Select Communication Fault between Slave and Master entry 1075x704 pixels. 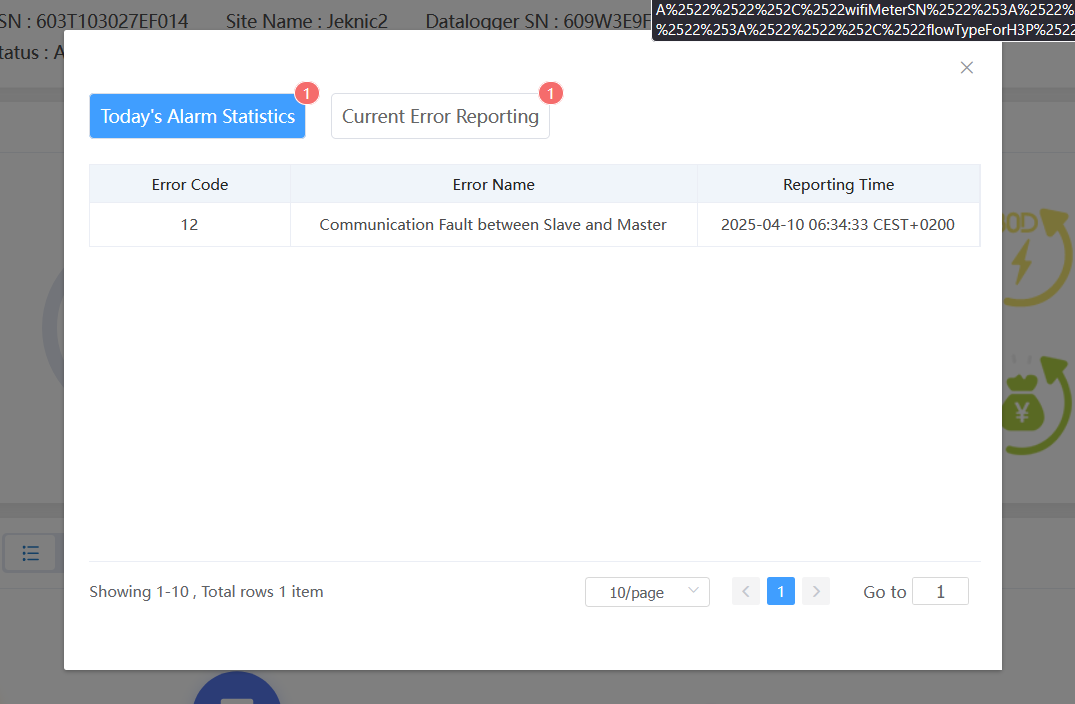click(493, 225)
